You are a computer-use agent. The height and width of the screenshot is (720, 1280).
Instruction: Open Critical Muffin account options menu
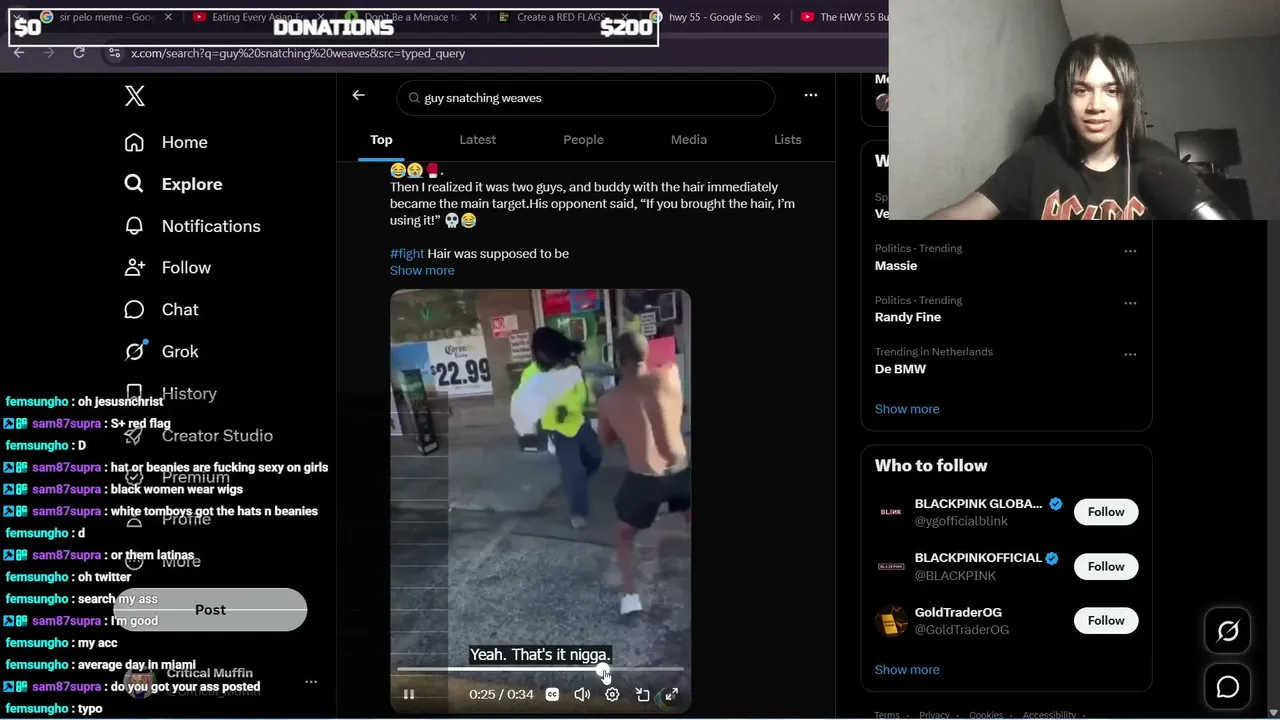click(311, 682)
